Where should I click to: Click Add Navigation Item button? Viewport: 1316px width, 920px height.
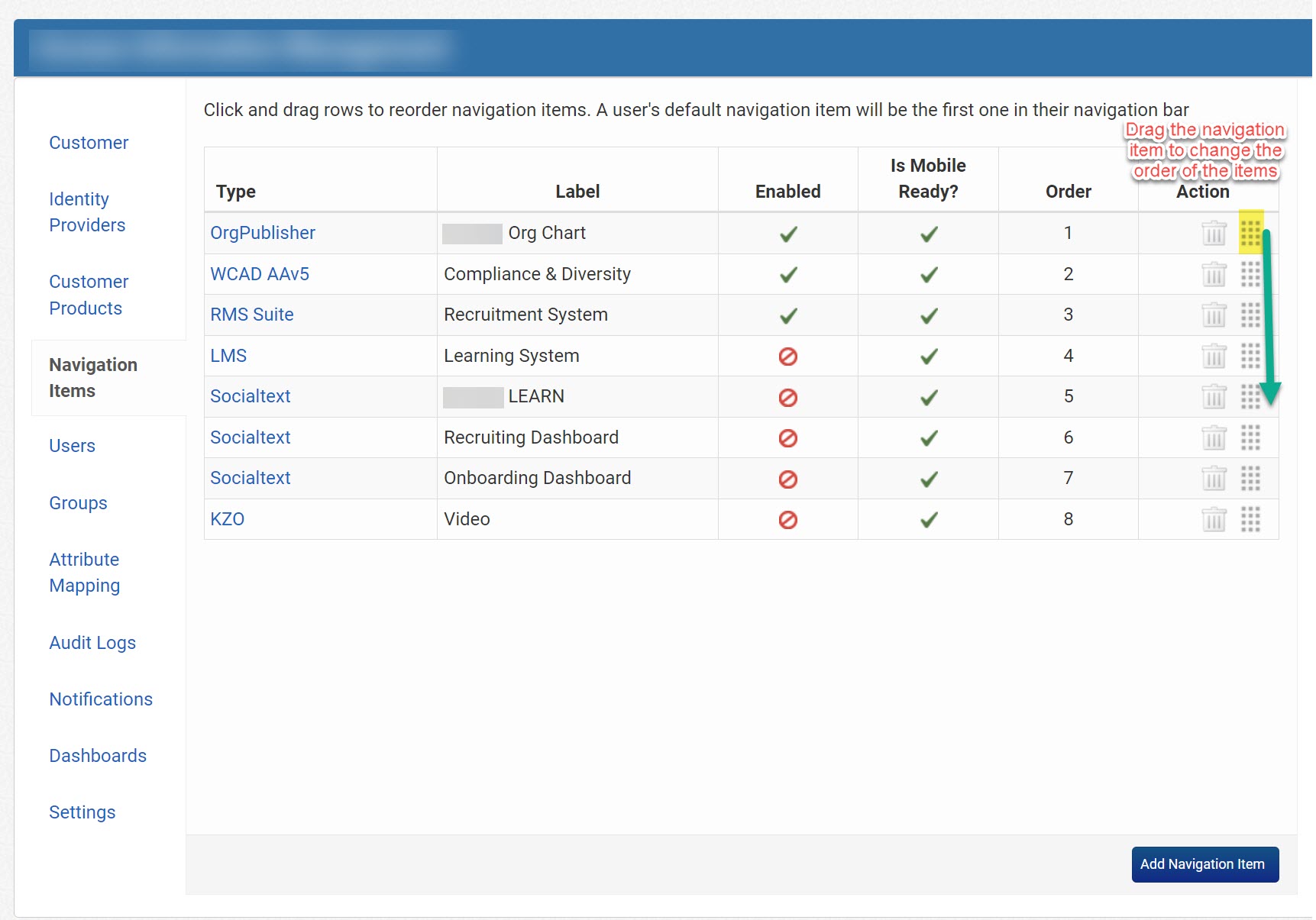(x=1204, y=864)
